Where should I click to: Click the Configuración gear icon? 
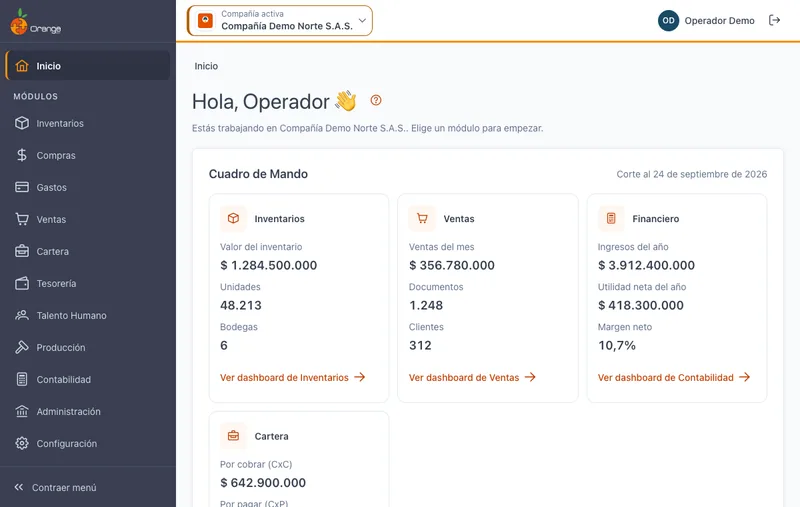(x=22, y=443)
